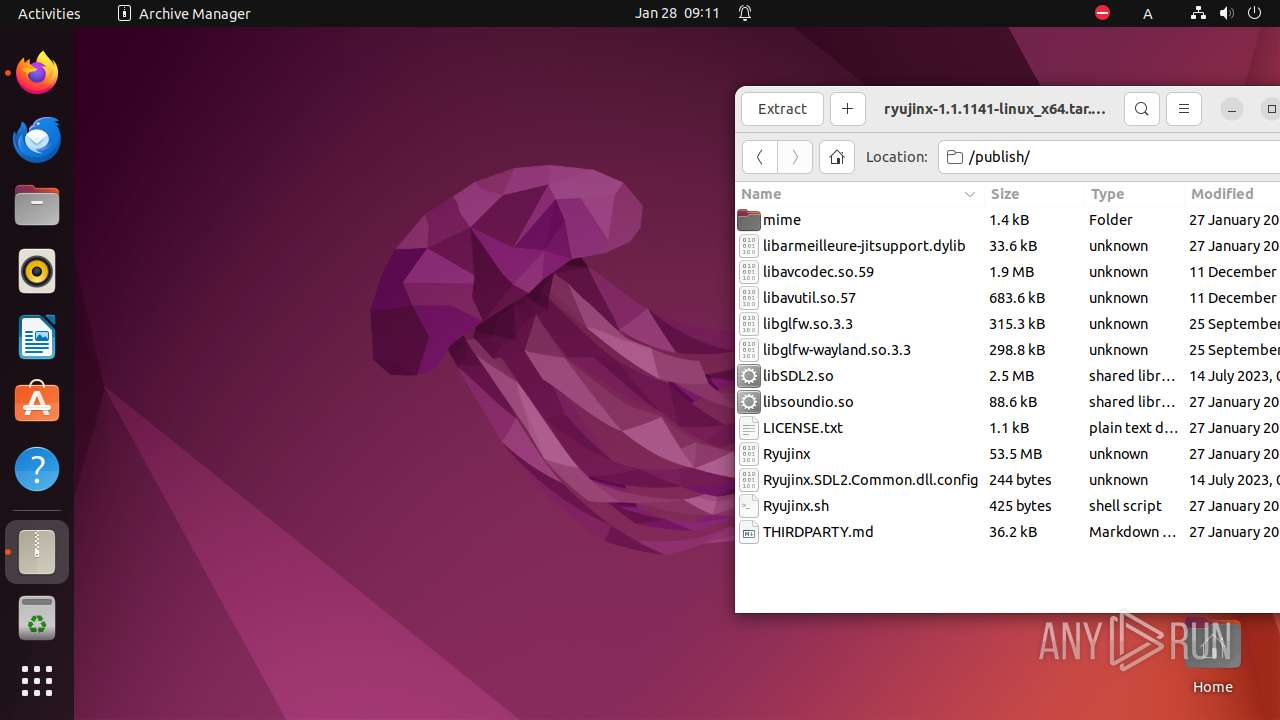
Task: Open the Trash from the dock
Action: (x=37, y=618)
